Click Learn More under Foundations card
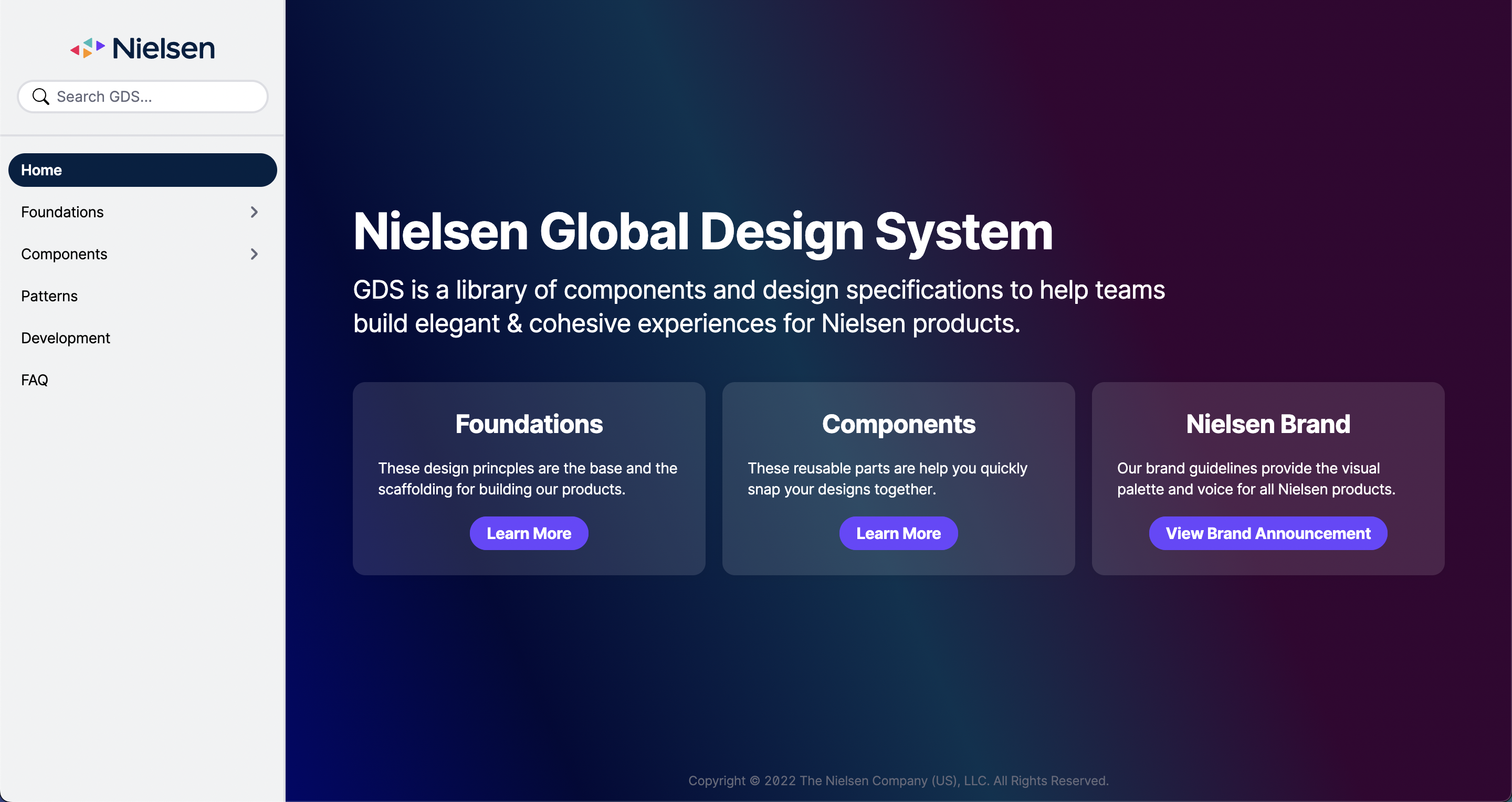The height and width of the screenshot is (802, 1512). [528, 533]
